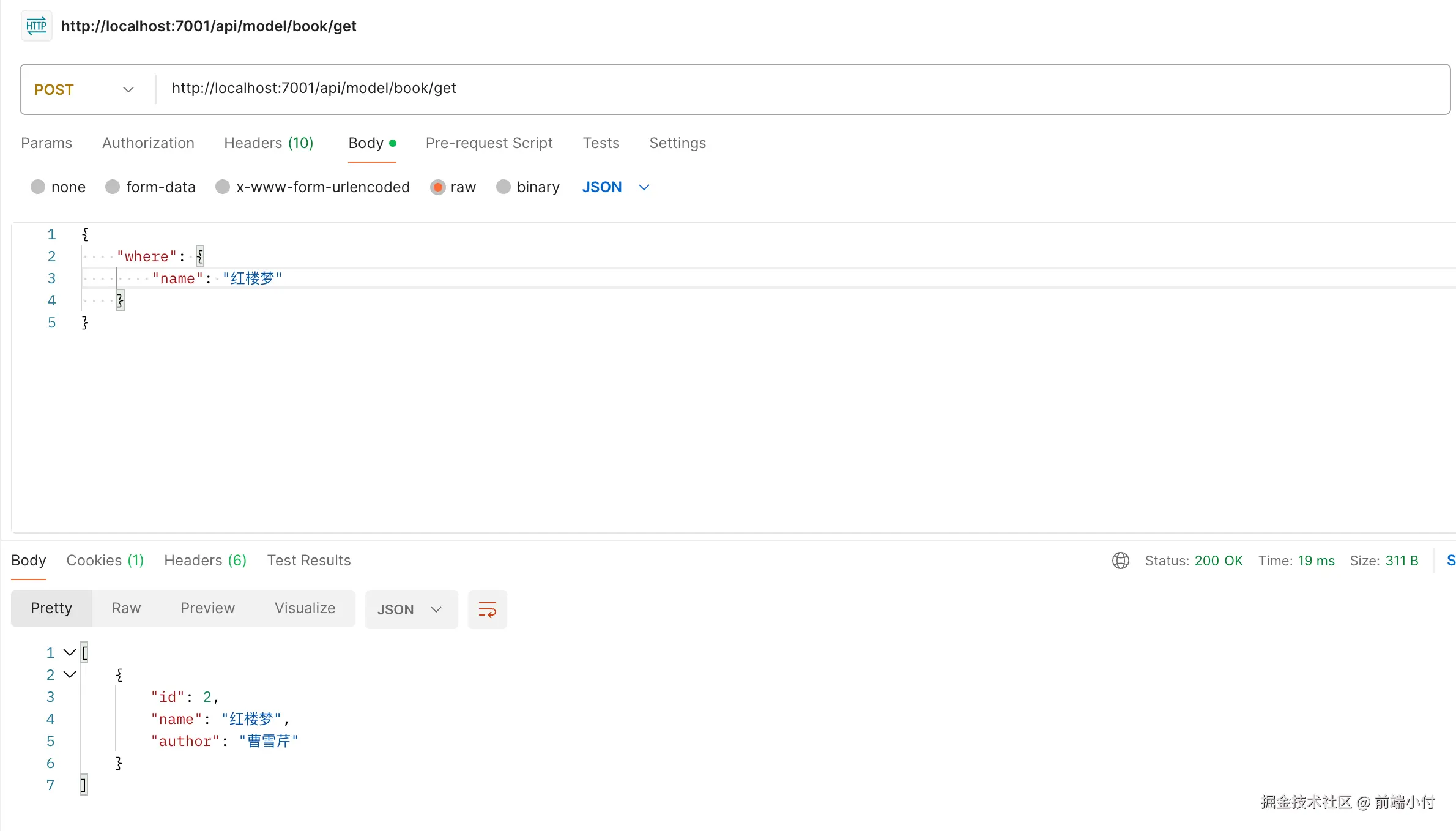Switch response view to Visualize
Image resolution: width=1456 pixels, height=831 pixels.
coord(305,608)
